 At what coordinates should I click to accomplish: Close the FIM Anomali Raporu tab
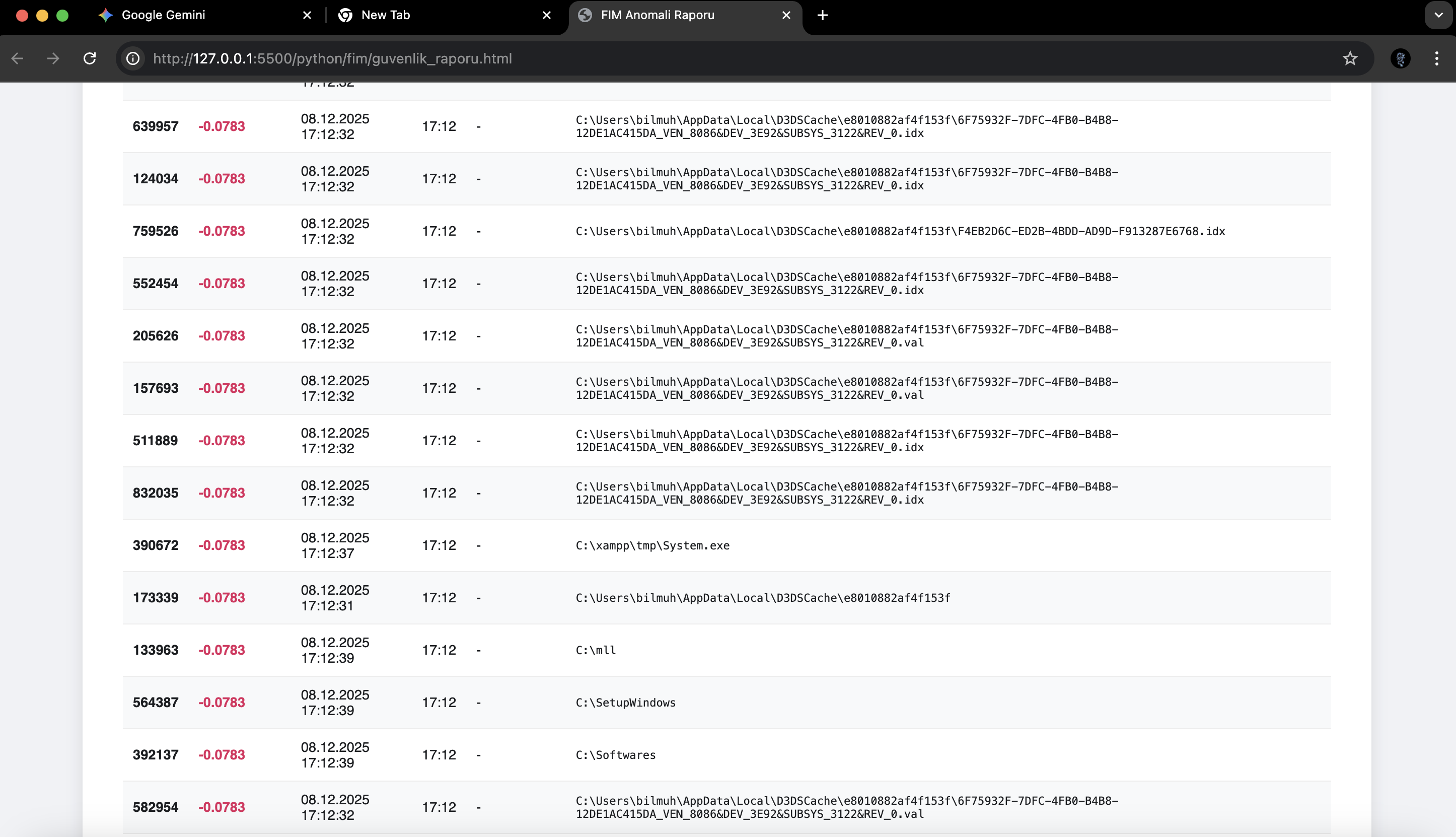pos(786,16)
